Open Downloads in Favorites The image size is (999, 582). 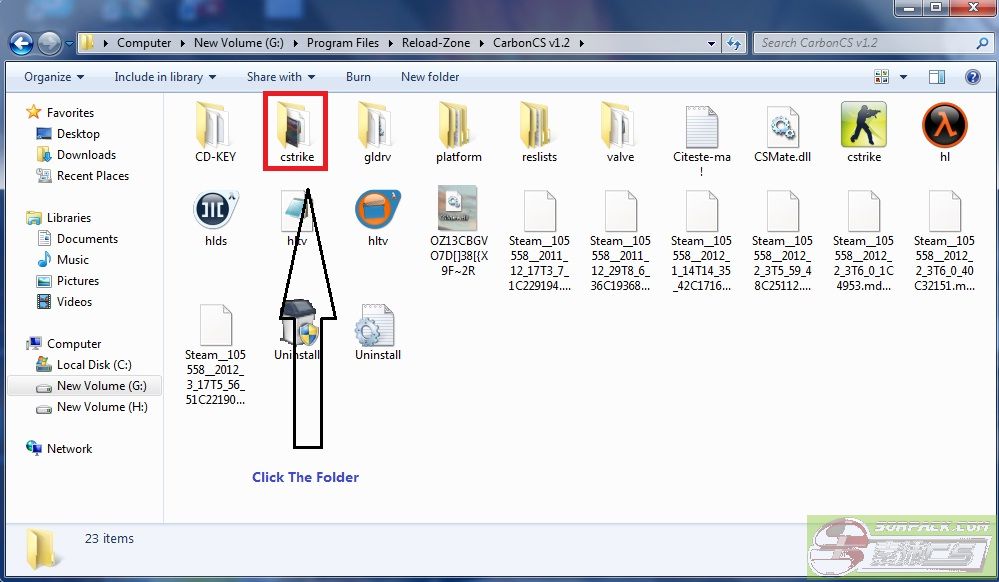pos(86,155)
